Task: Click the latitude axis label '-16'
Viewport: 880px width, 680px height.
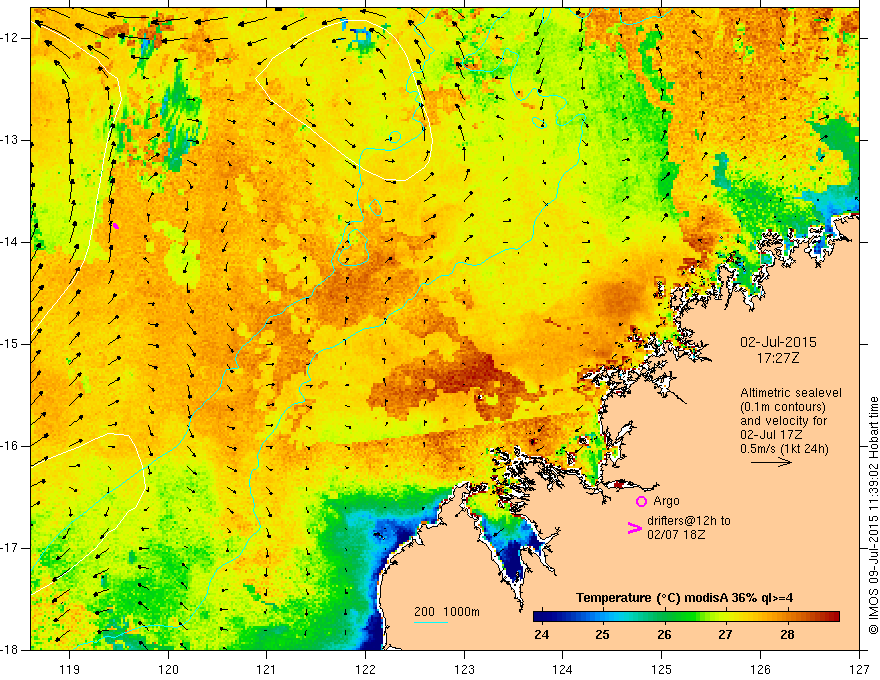Action: tap(11, 446)
